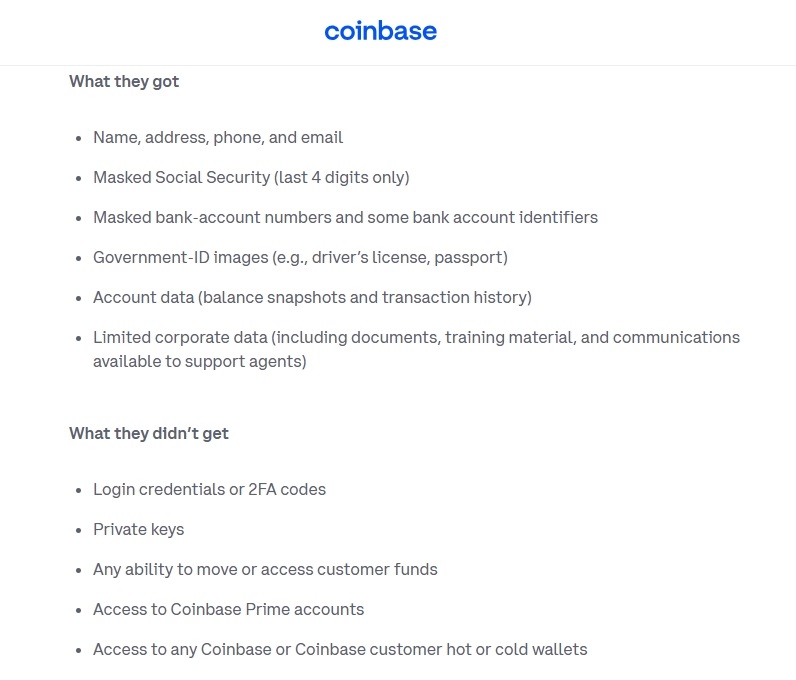
Task: Click the Coinbase logo in the header
Action: tap(380, 31)
